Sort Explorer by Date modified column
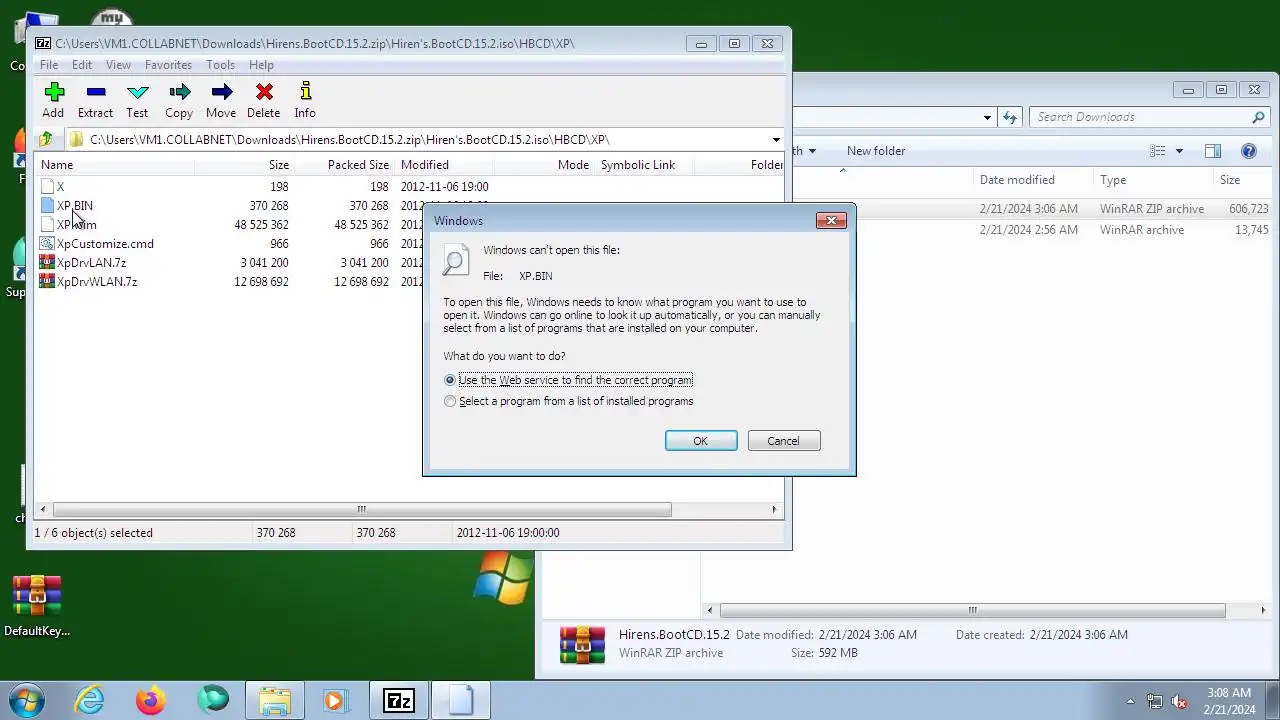This screenshot has width=1280, height=720. pyautogui.click(x=1032, y=180)
